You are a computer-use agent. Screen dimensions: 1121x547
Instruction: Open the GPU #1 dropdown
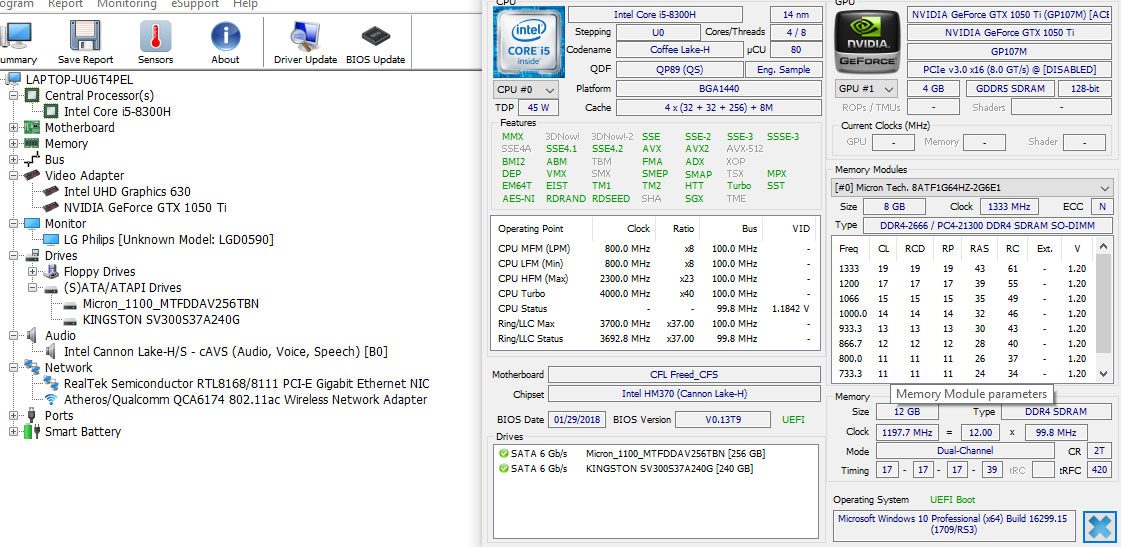coord(866,89)
